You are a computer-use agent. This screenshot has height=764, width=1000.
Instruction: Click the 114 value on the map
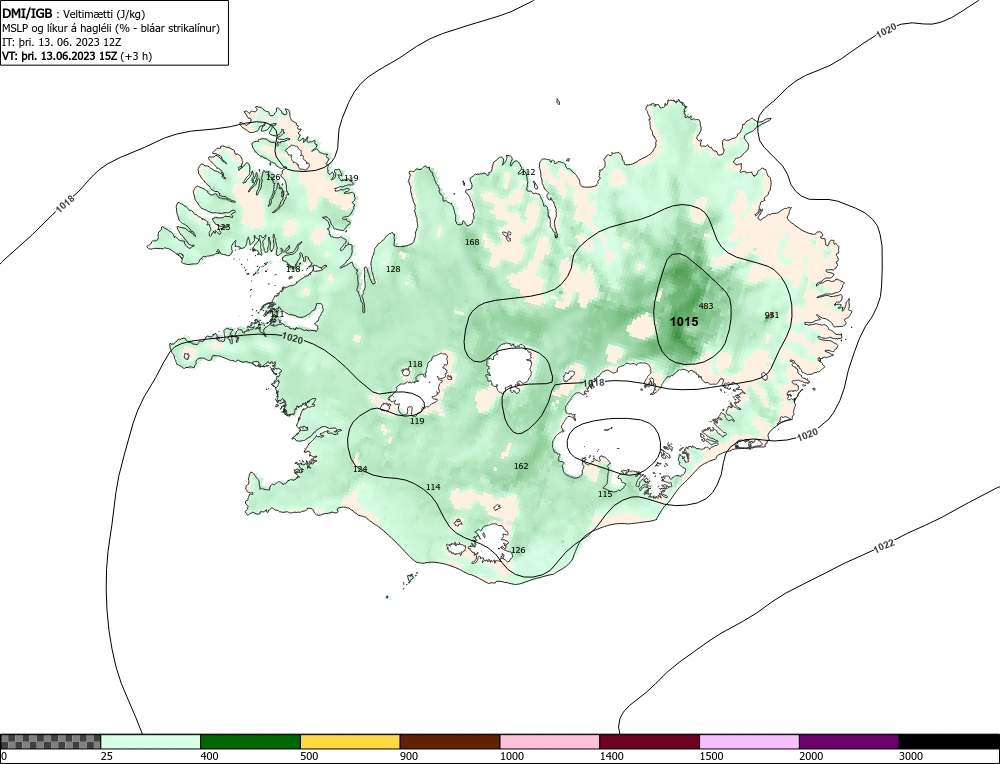[433, 487]
